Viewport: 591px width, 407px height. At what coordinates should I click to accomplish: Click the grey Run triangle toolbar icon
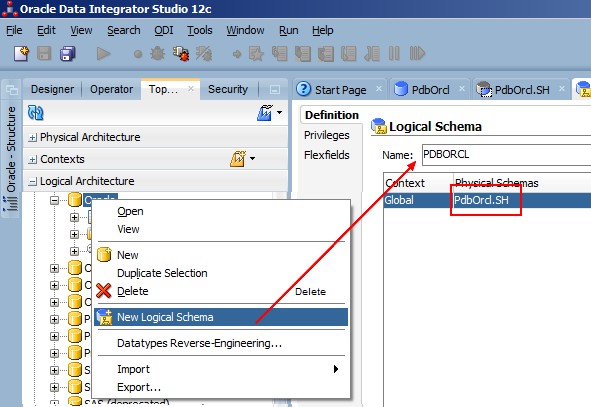(x=103, y=54)
